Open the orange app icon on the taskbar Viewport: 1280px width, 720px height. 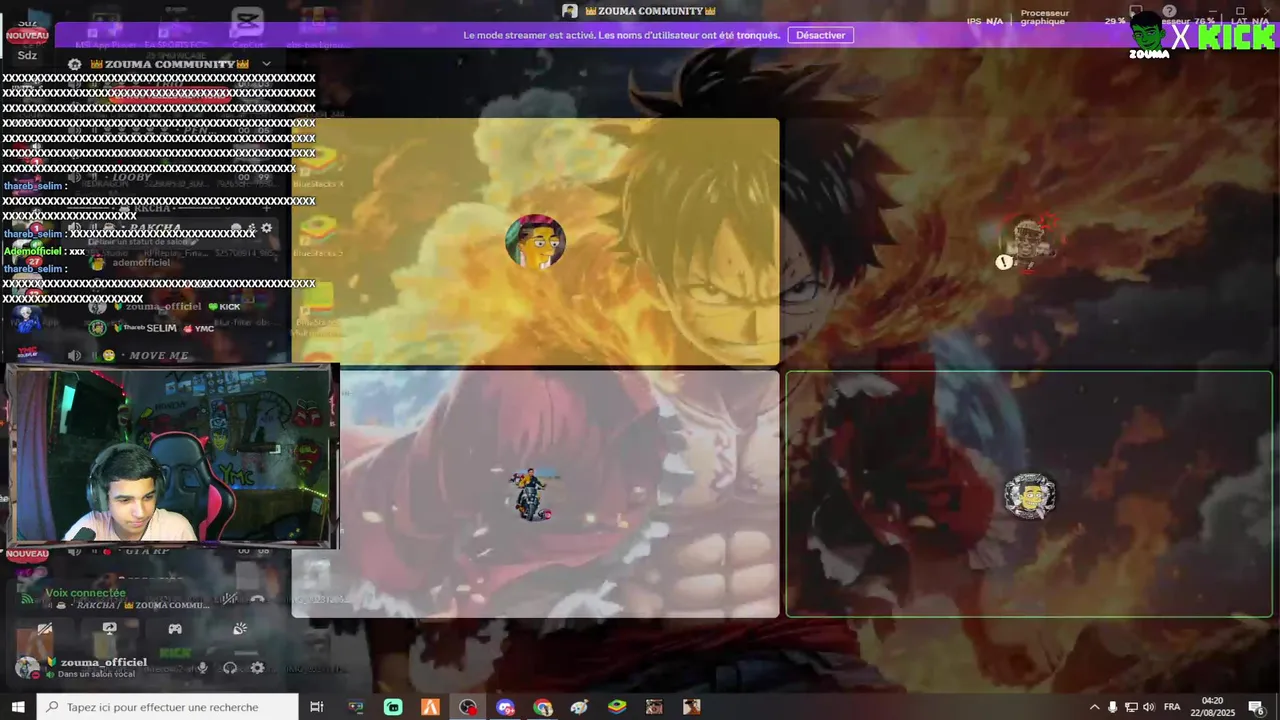click(430, 707)
